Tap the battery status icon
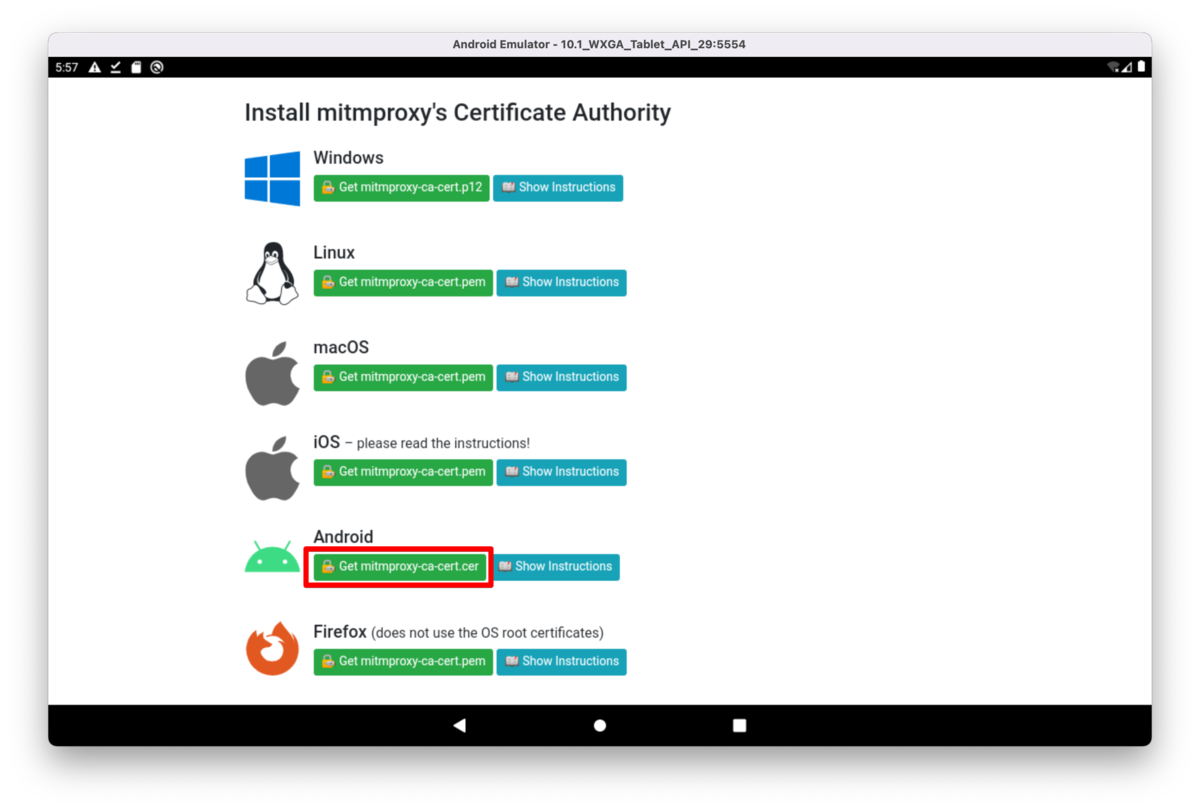 click(x=1140, y=67)
